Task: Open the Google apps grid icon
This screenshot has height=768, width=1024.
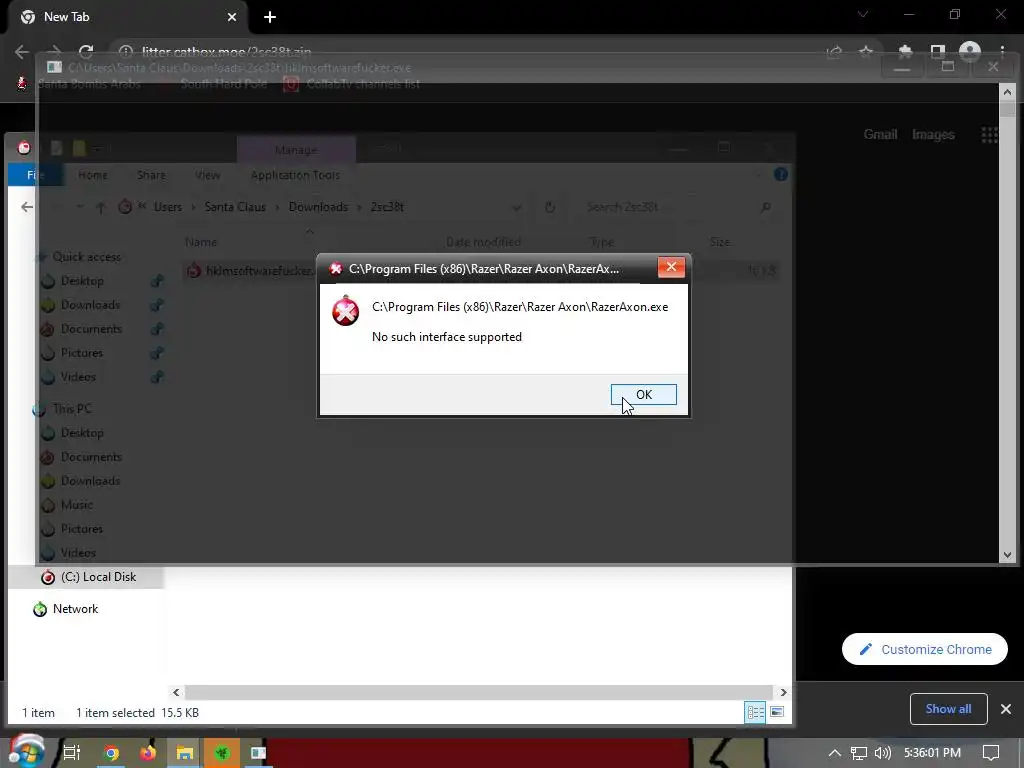Action: 989,135
